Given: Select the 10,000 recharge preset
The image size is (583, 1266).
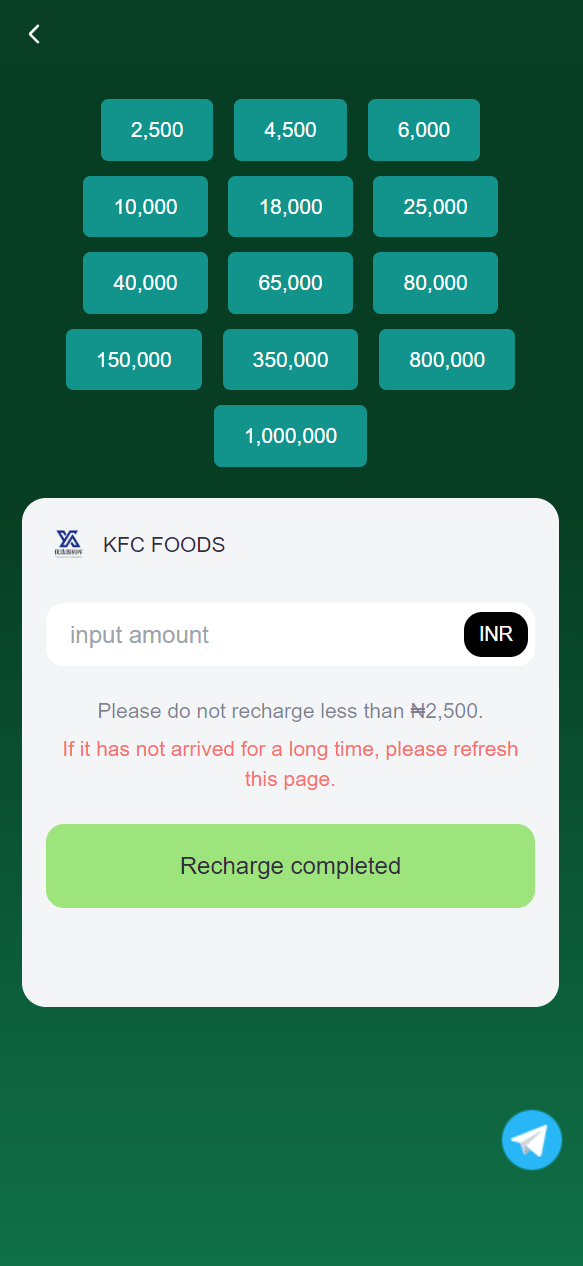Looking at the screenshot, I should tap(145, 207).
